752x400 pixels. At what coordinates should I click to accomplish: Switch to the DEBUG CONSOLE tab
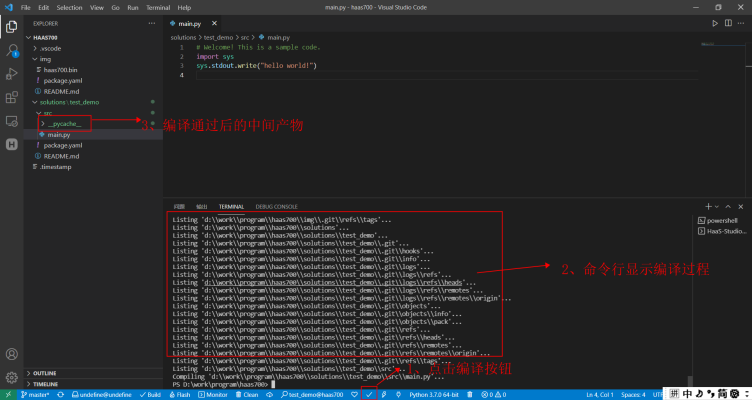click(276, 206)
